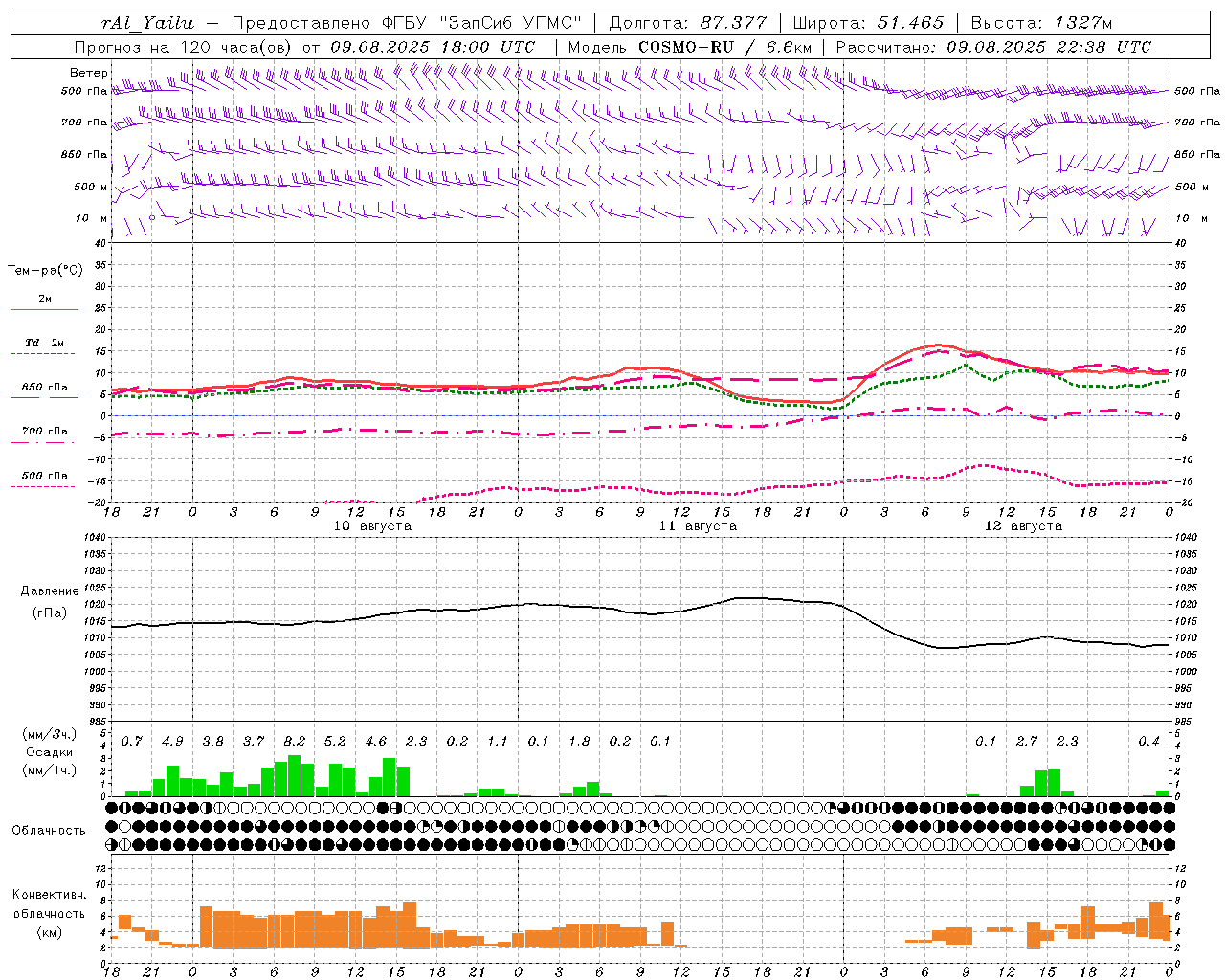Viewport: 1225px width, 980px height.
Task: Click the 3-hour precipitation value 1.1
Action: click(498, 742)
